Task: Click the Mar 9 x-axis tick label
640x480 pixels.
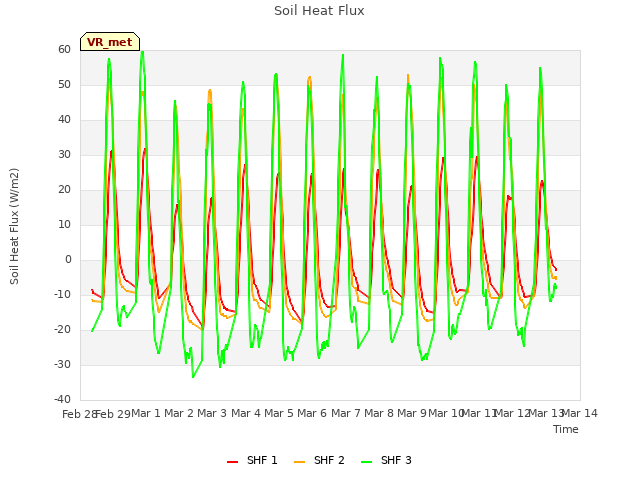Action: click(x=412, y=413)
